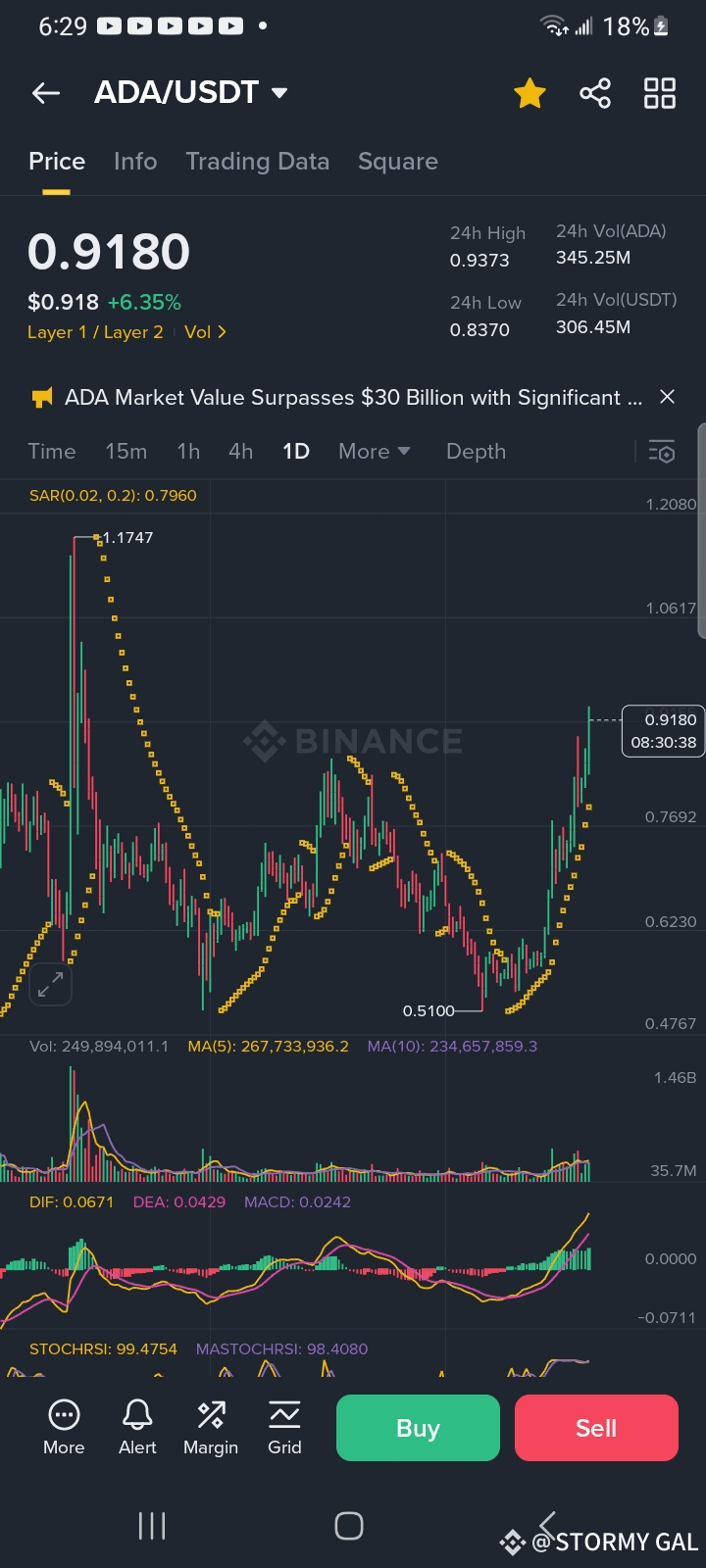Open Margin trading icon

tap(211, 1427)
